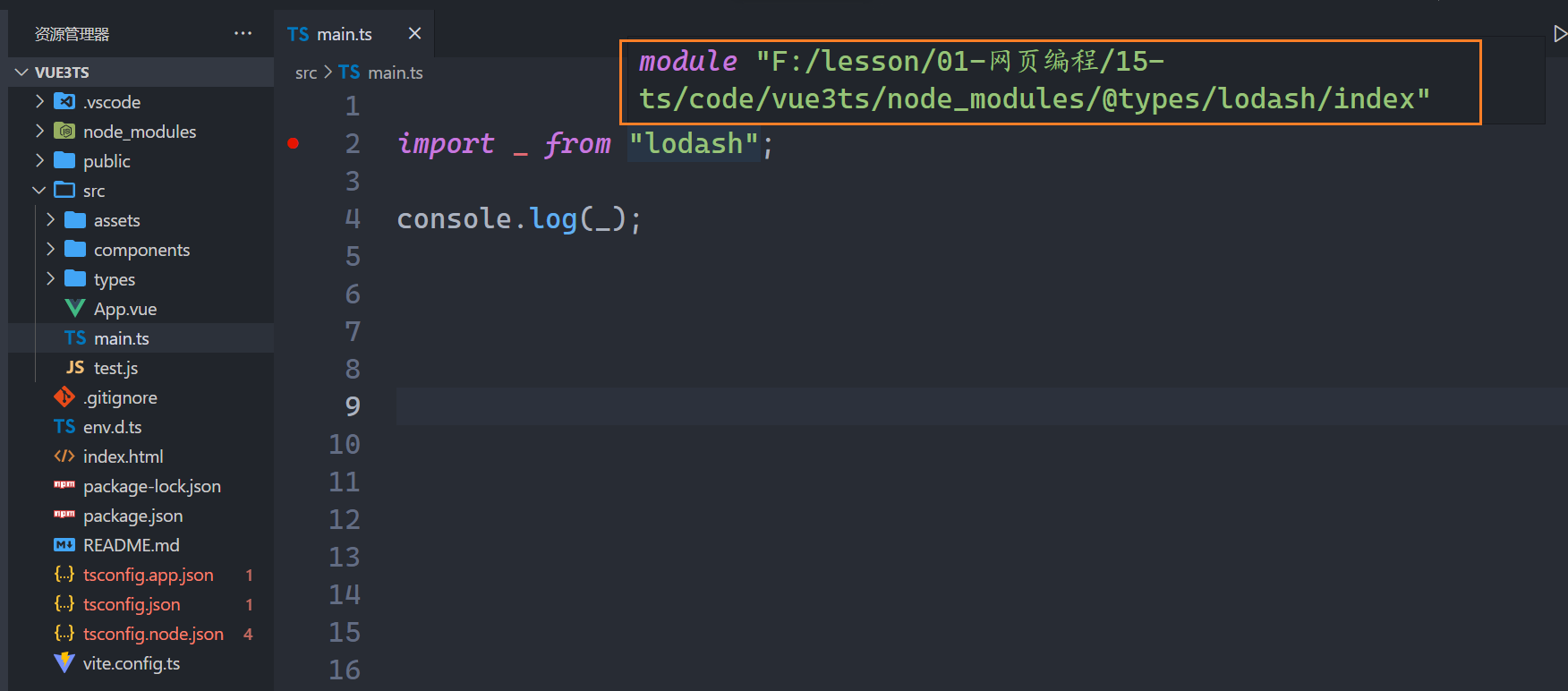Toggle the breakpoint on line 2
This screenshot has width=1568, height=691.
click(x=293, y=143)
